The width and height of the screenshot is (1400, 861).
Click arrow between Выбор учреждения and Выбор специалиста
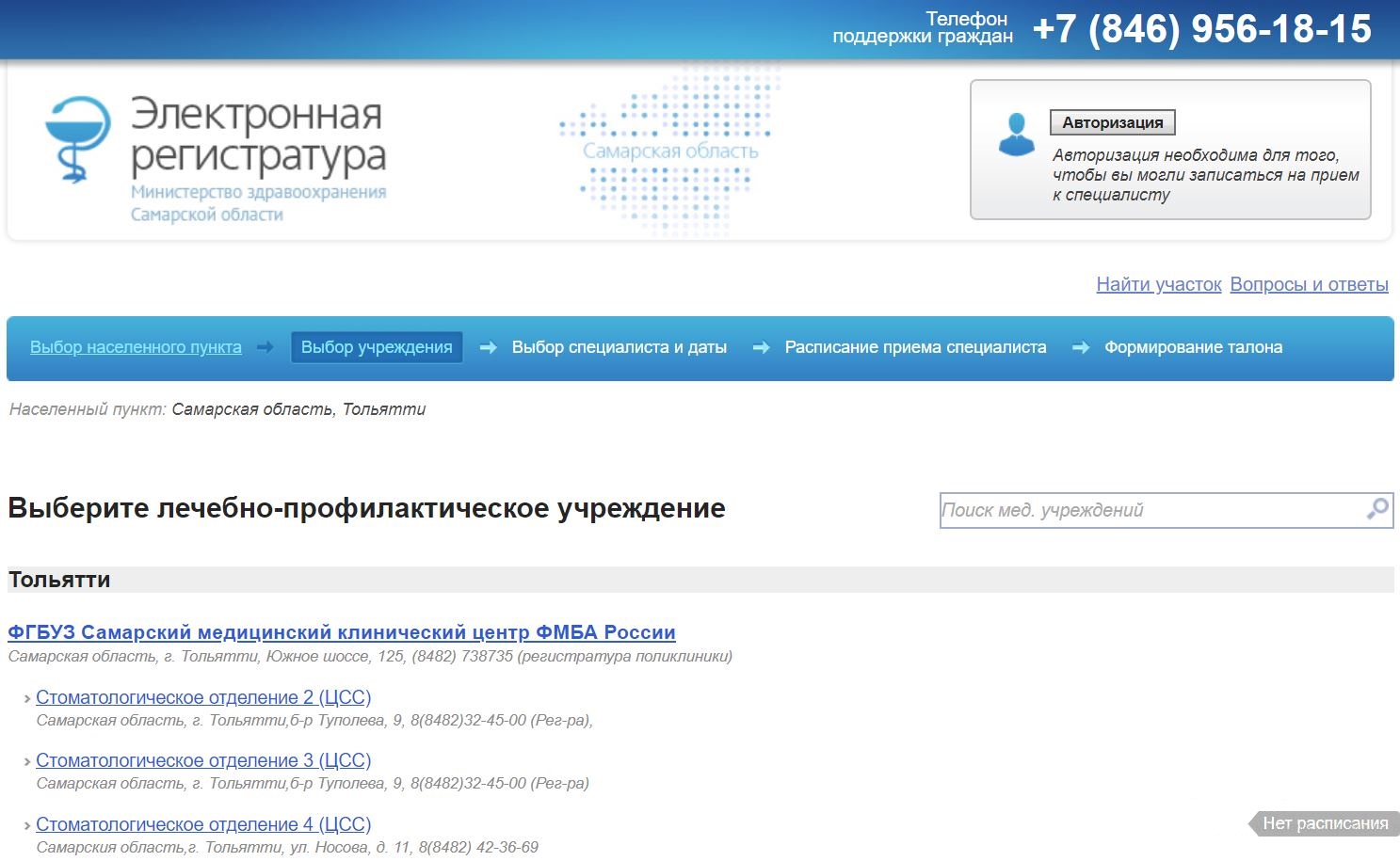coord(488,347)
